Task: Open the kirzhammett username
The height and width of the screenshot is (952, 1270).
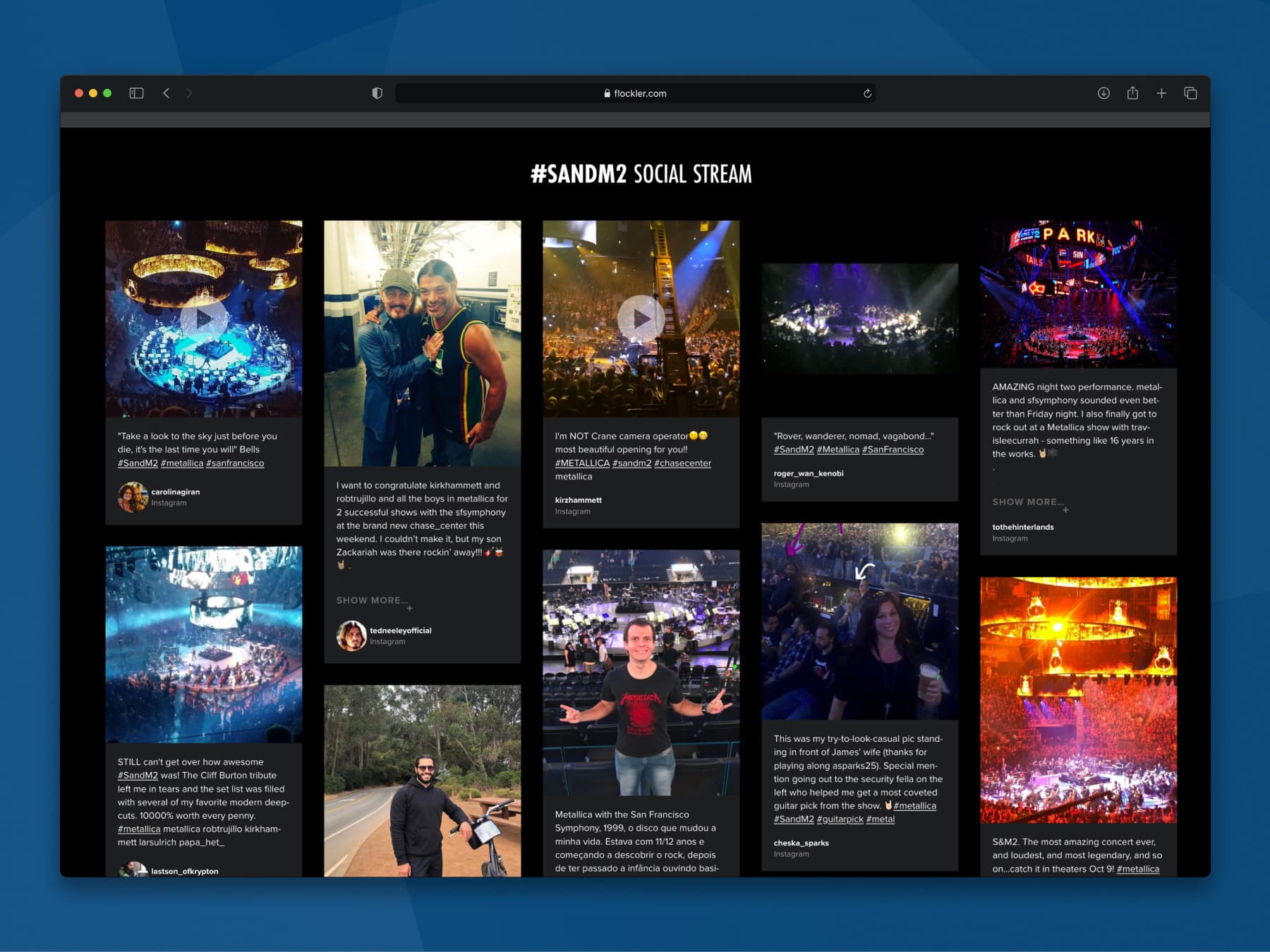Action: click(578, 500)
